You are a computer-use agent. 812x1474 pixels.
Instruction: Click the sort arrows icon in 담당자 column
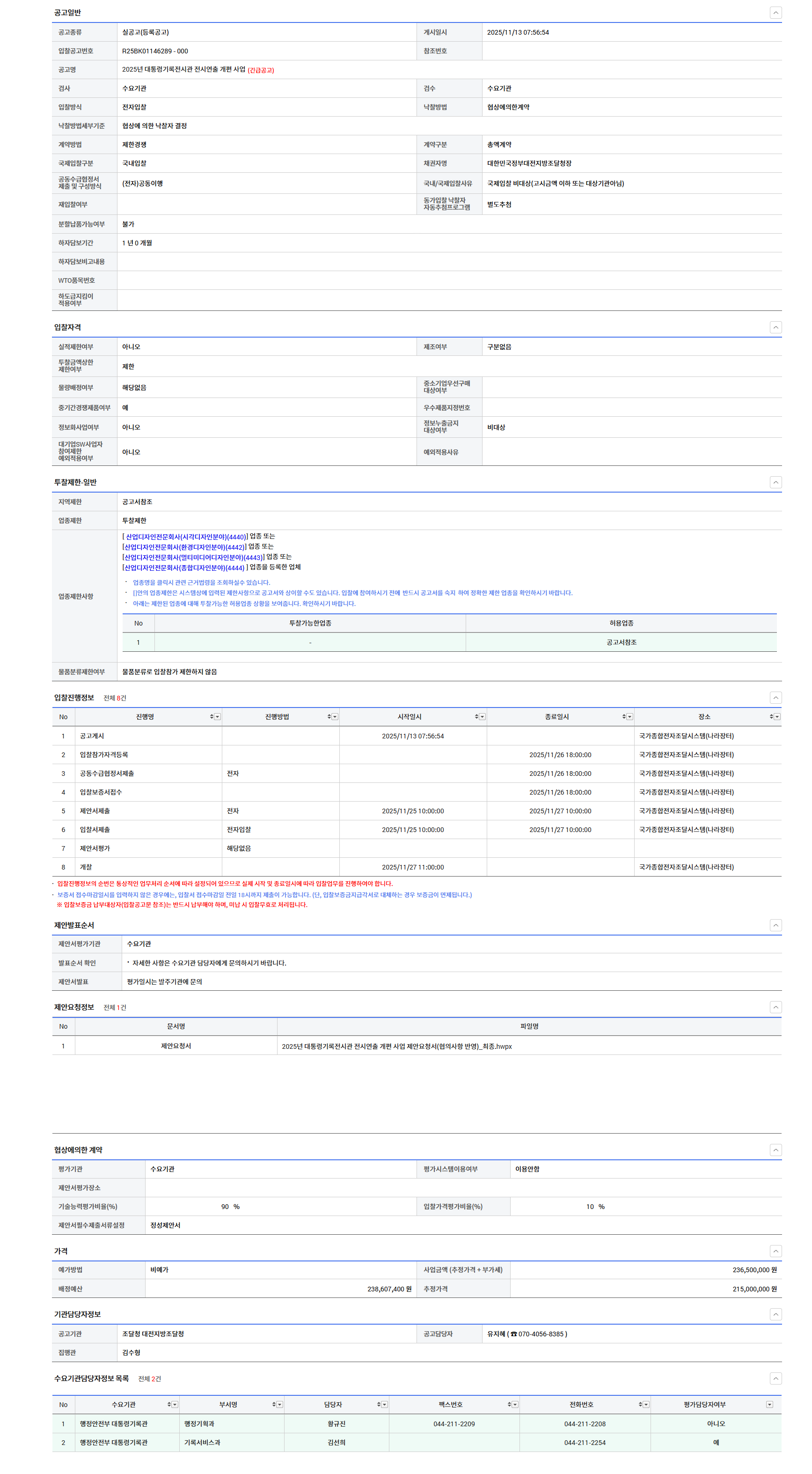[x=379, y=1405]
